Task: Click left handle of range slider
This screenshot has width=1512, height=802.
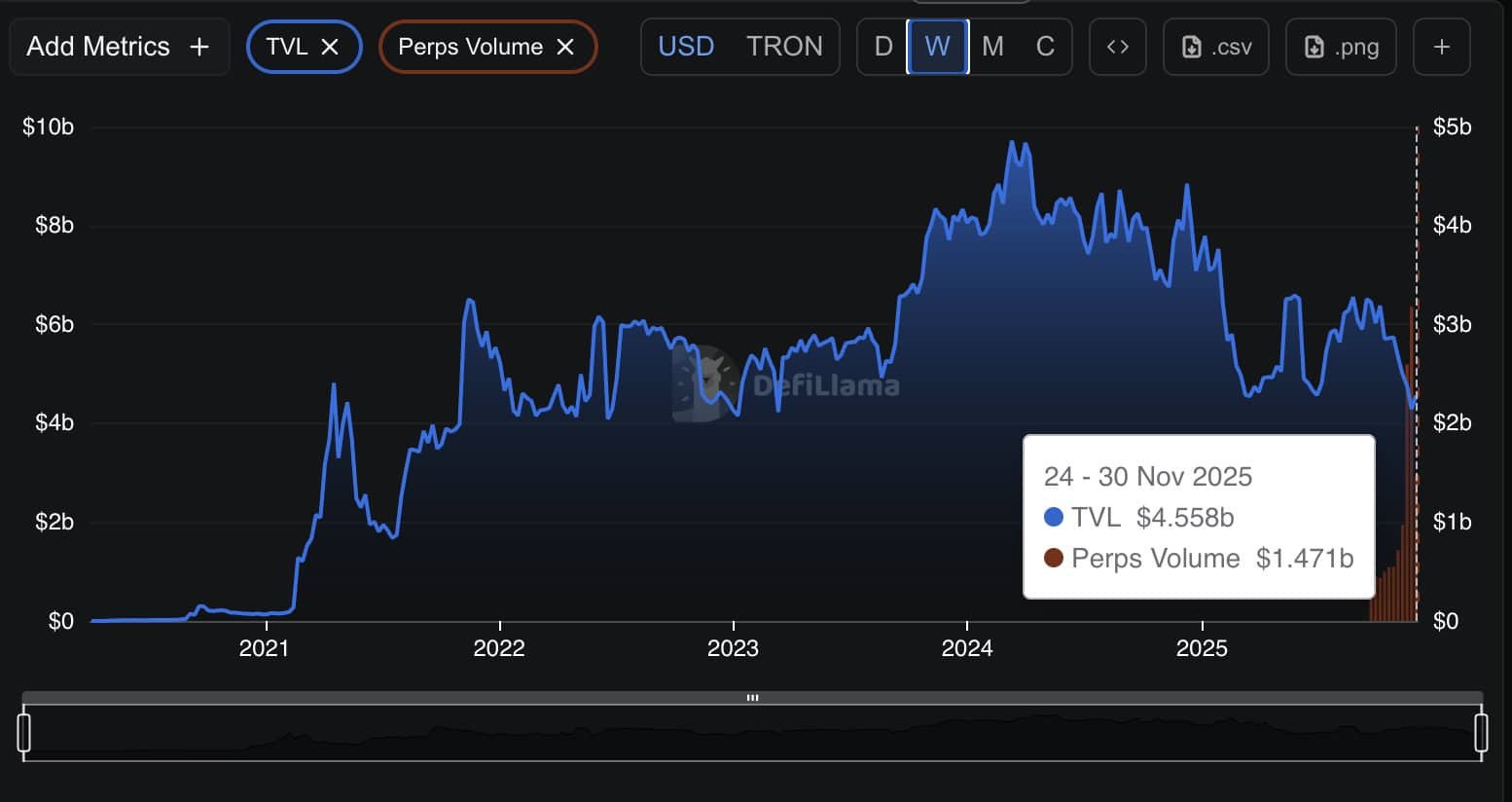Action: point(24,732)
